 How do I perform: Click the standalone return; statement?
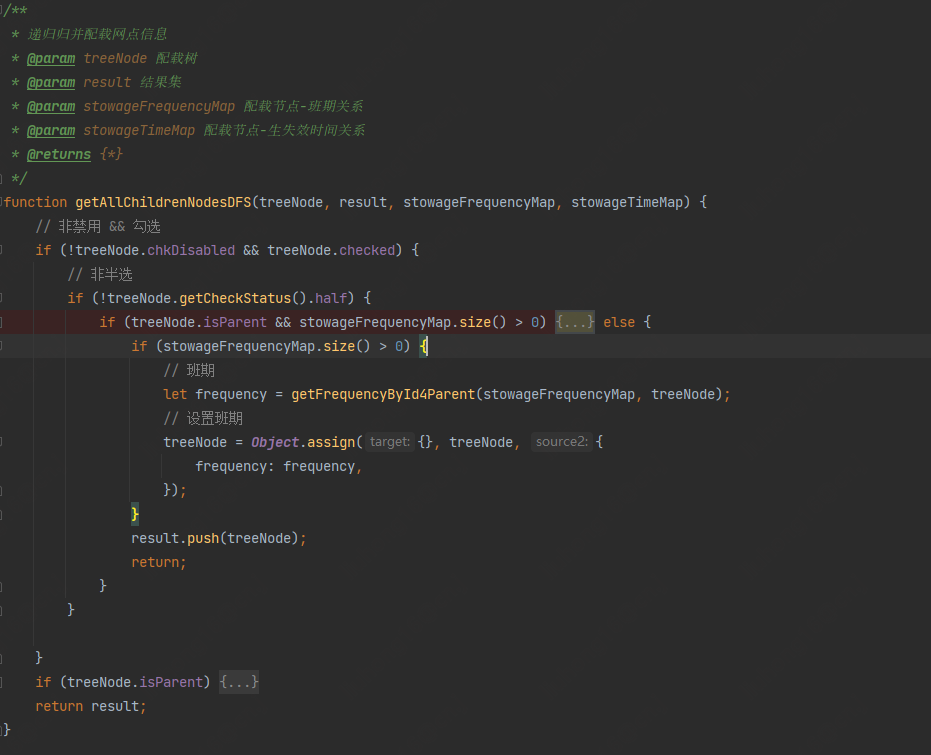point(159,562)
